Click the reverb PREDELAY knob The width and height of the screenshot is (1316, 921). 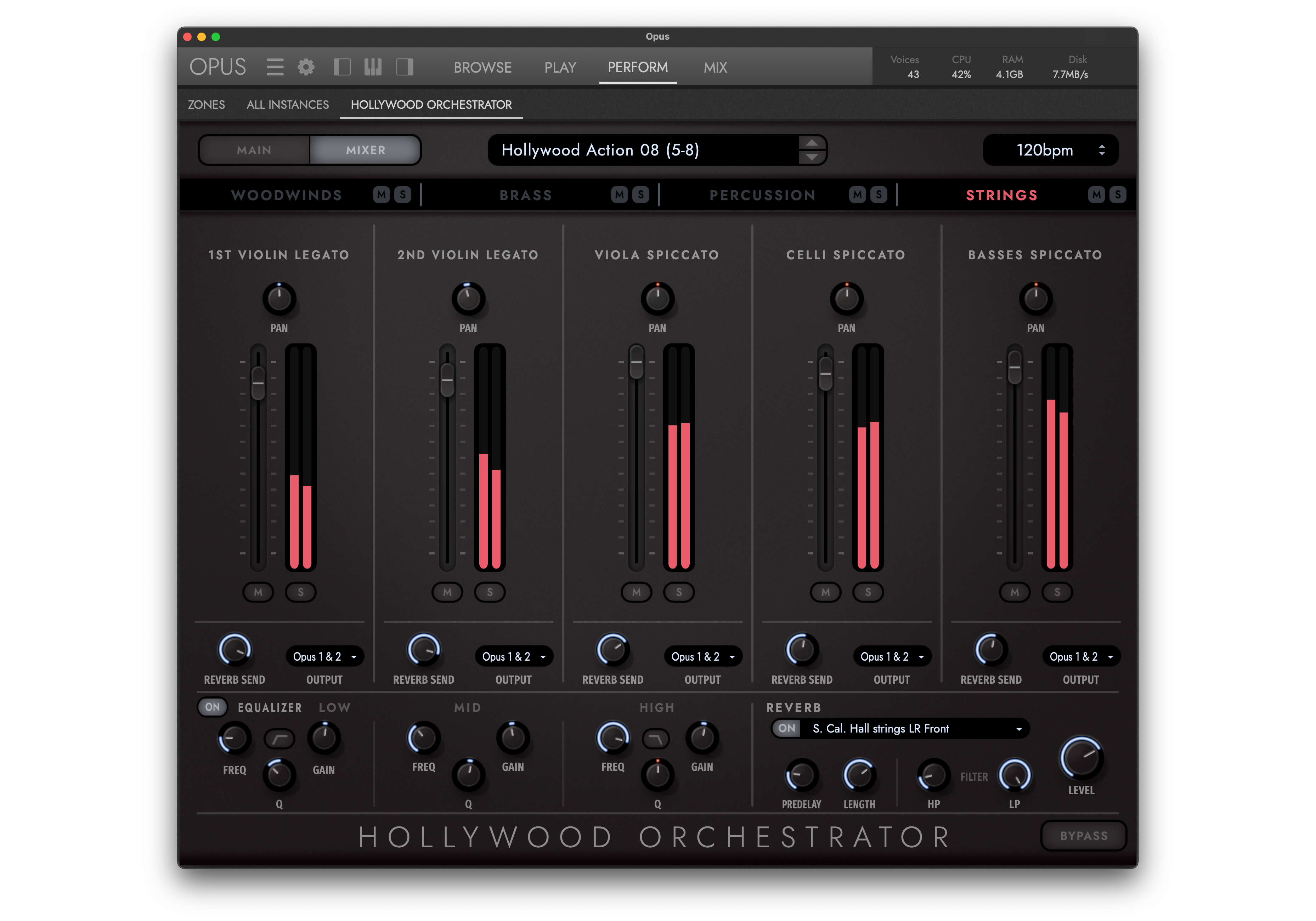(x=801, y=775)
